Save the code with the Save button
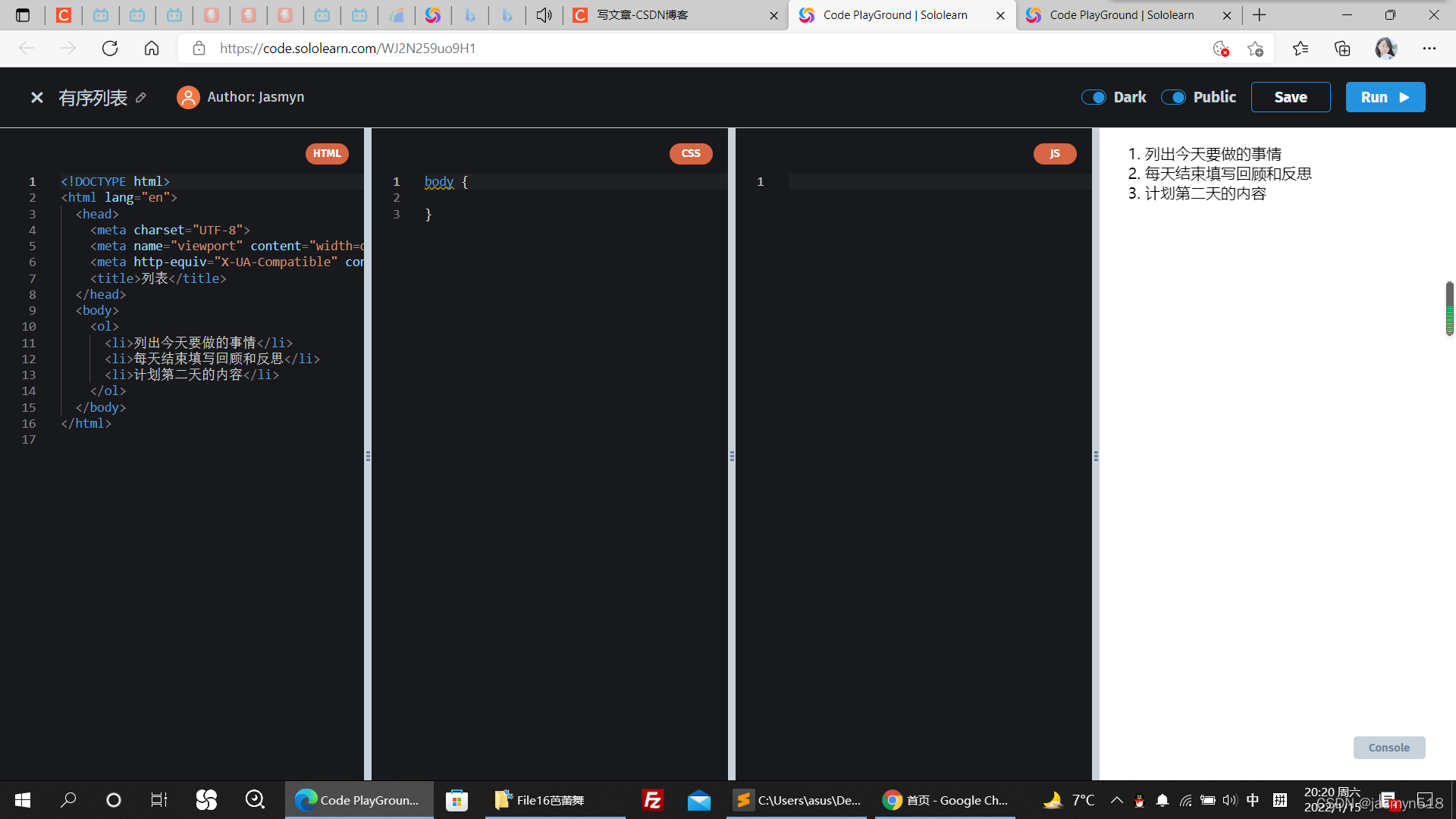This screenshot has height=819, width=1456. point(1291,97)
